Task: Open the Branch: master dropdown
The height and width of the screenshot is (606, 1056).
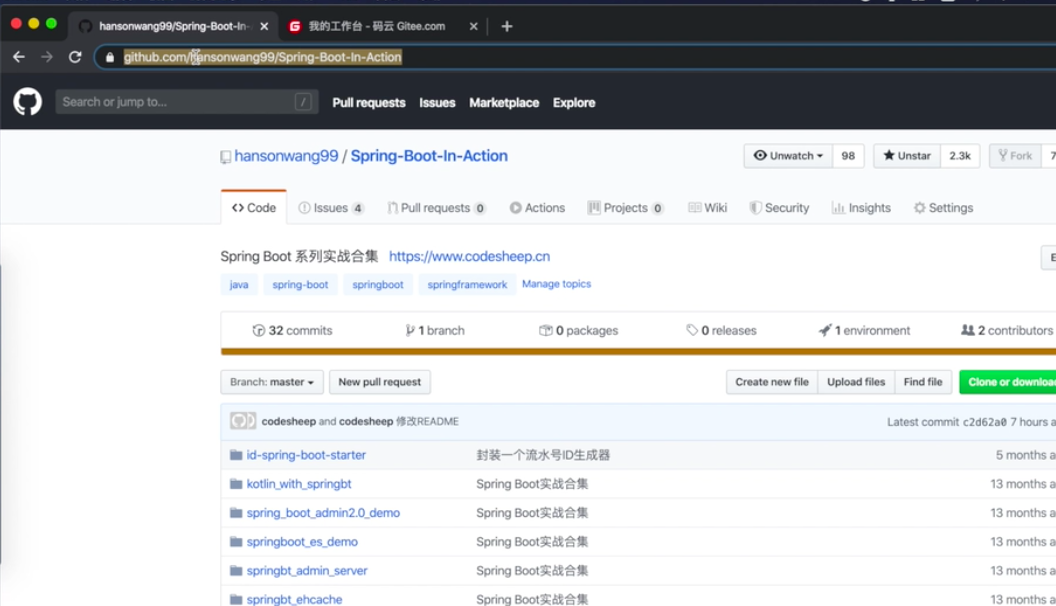Action: coord(272,382)
